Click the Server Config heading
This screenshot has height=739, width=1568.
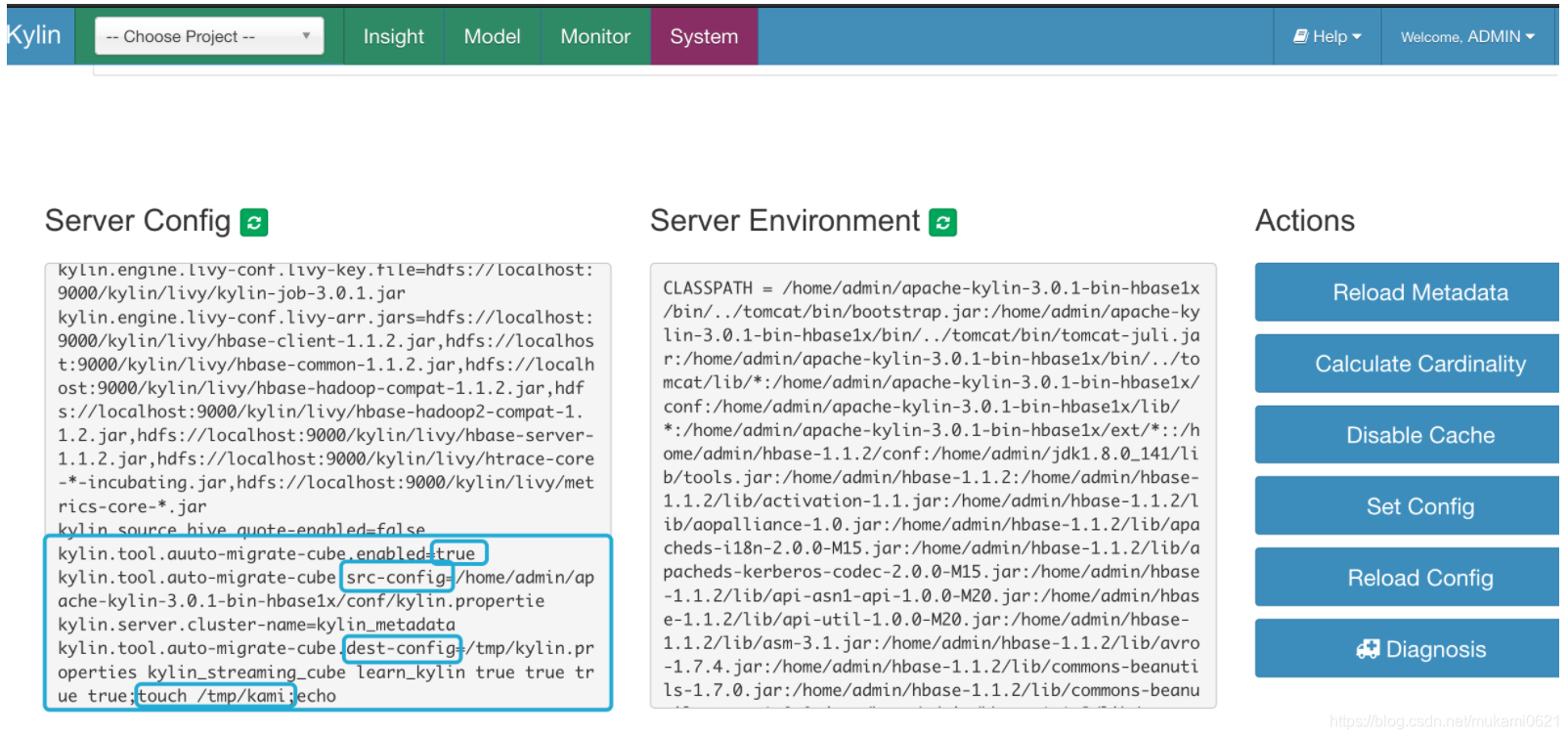[x=138, y=221]
